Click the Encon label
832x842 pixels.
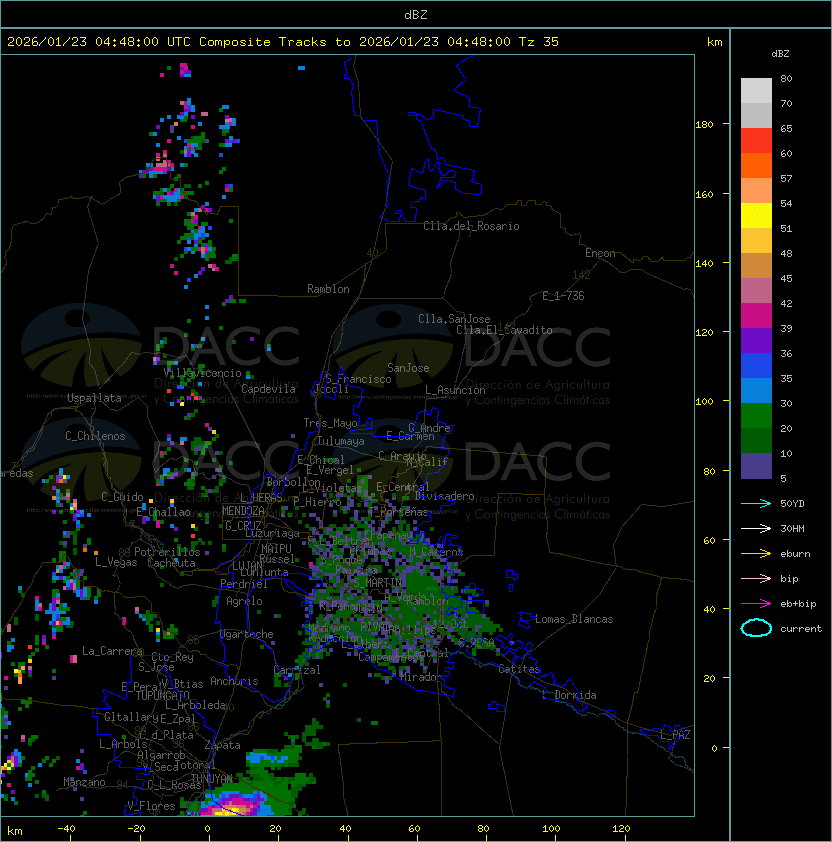click(x=600, y=253)
